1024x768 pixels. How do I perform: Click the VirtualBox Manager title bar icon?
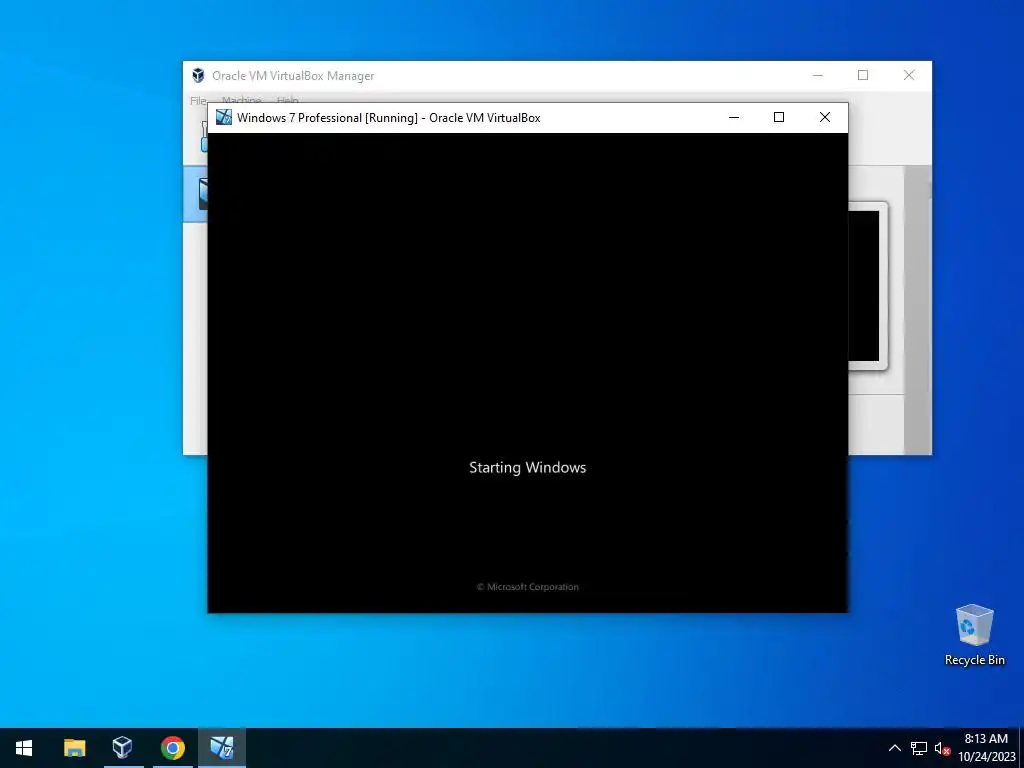point(198,75)
